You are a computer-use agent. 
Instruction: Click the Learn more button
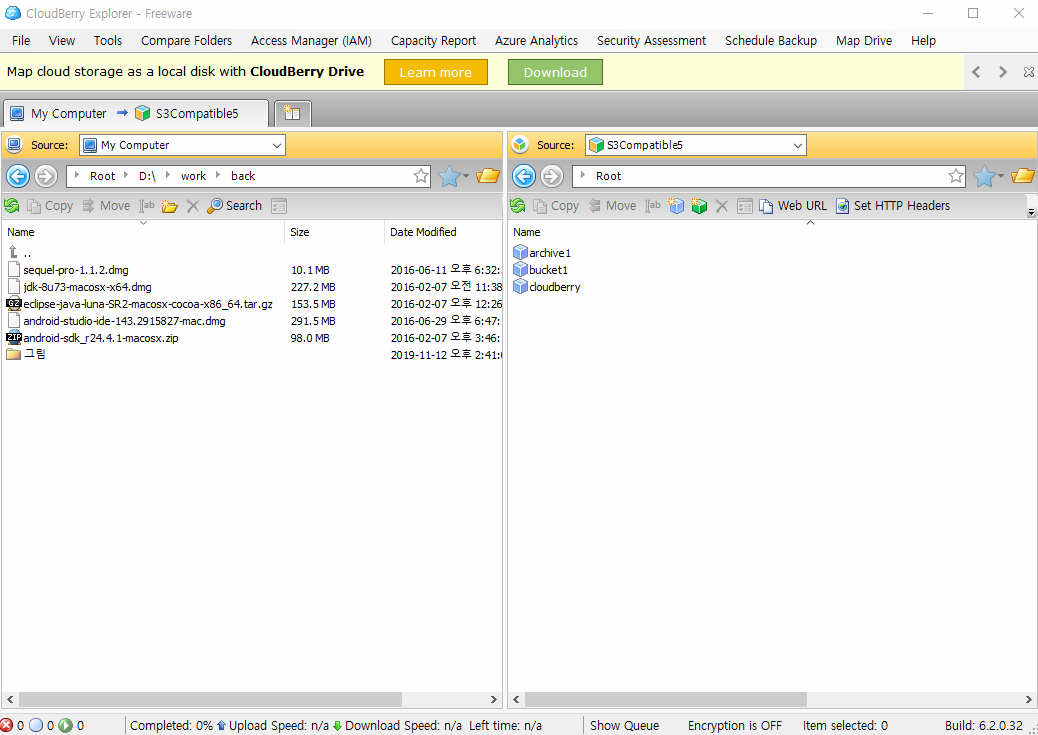[436, 72]
